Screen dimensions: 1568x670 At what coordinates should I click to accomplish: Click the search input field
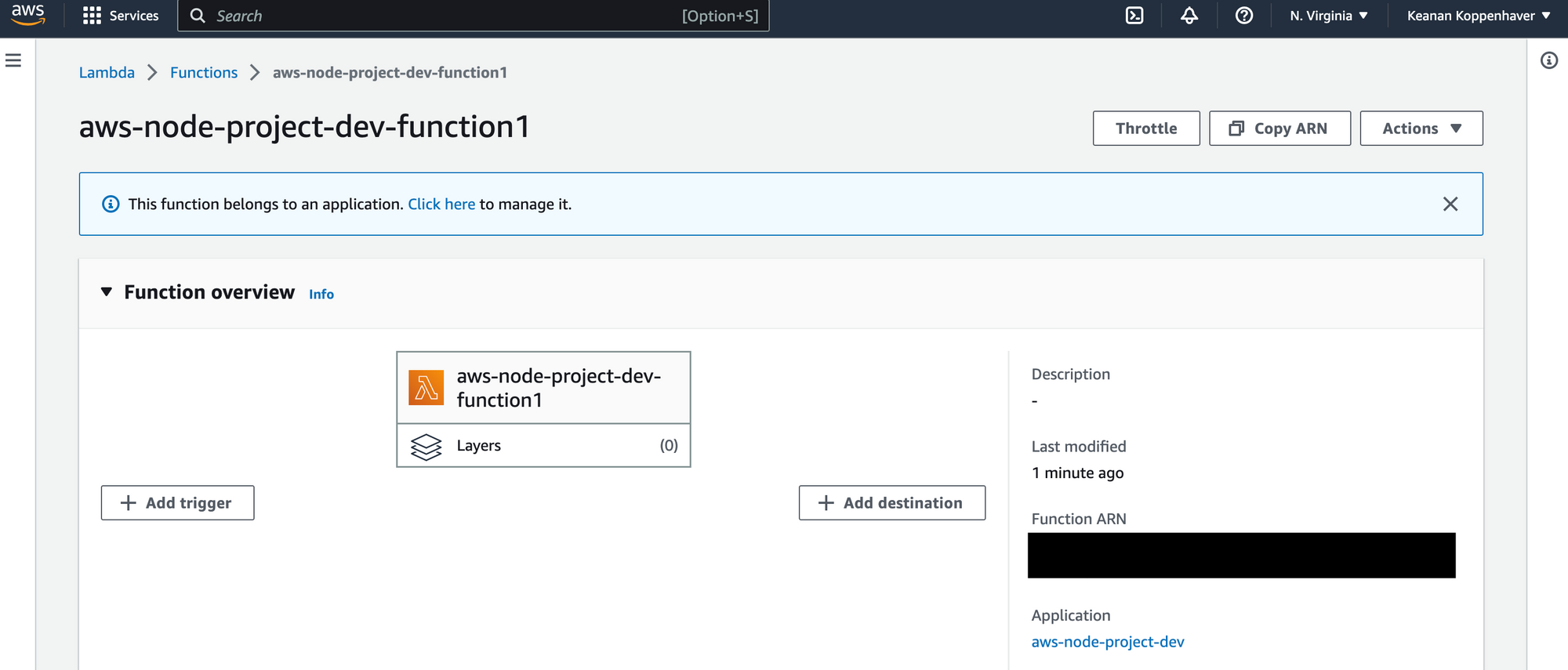(x=474, y=16)
